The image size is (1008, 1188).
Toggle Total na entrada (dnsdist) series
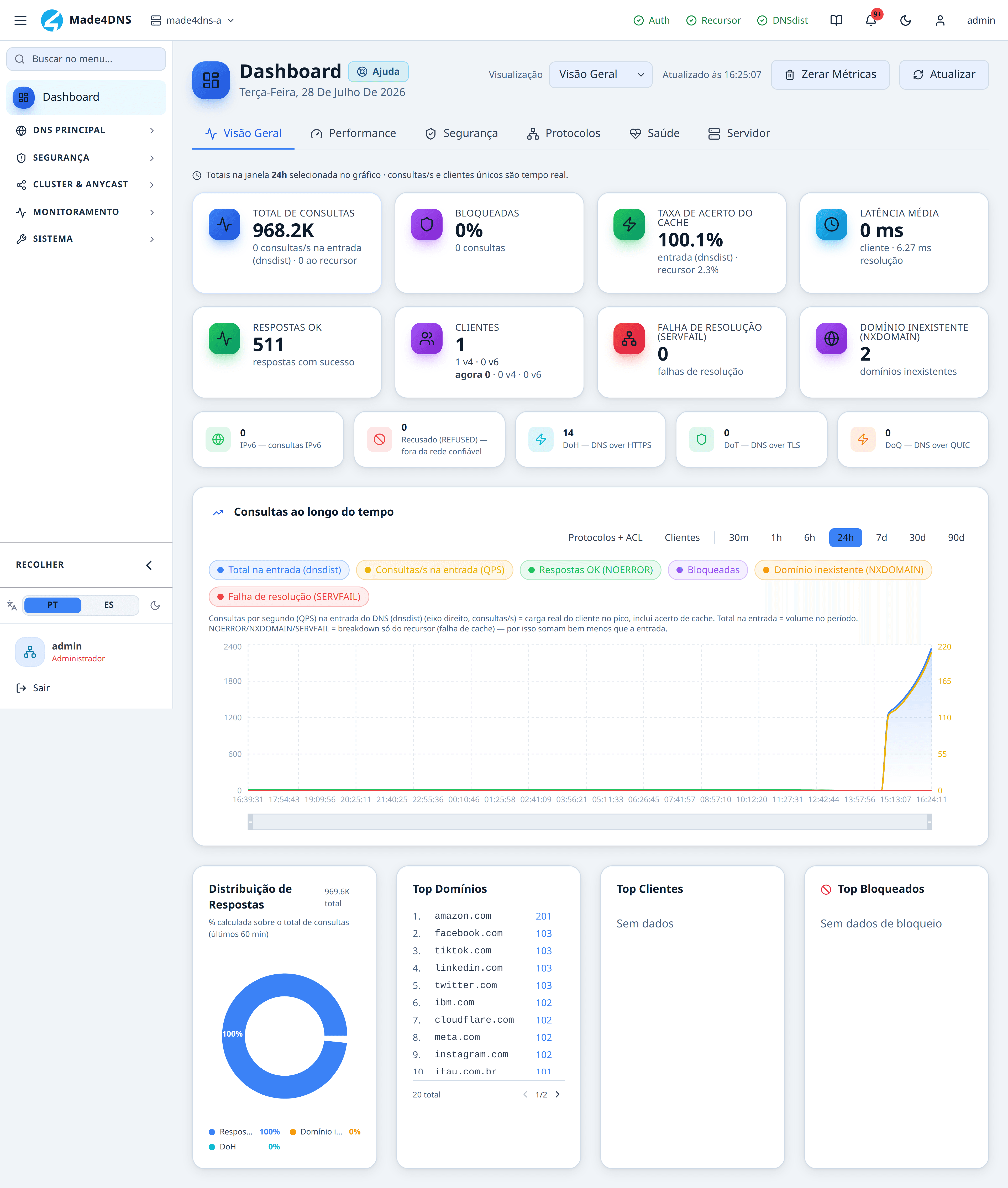pos(279,570)
